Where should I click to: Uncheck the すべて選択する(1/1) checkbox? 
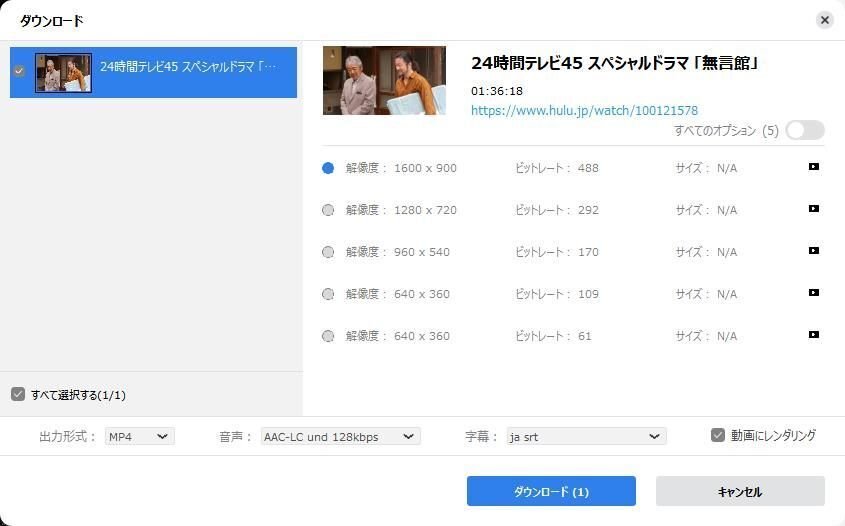coord(18,394)
